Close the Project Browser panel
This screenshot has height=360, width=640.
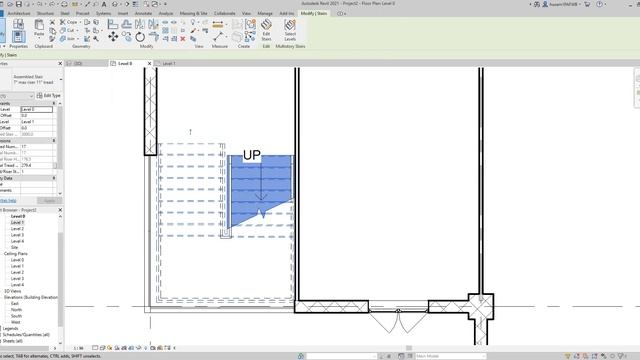[60, 210]
